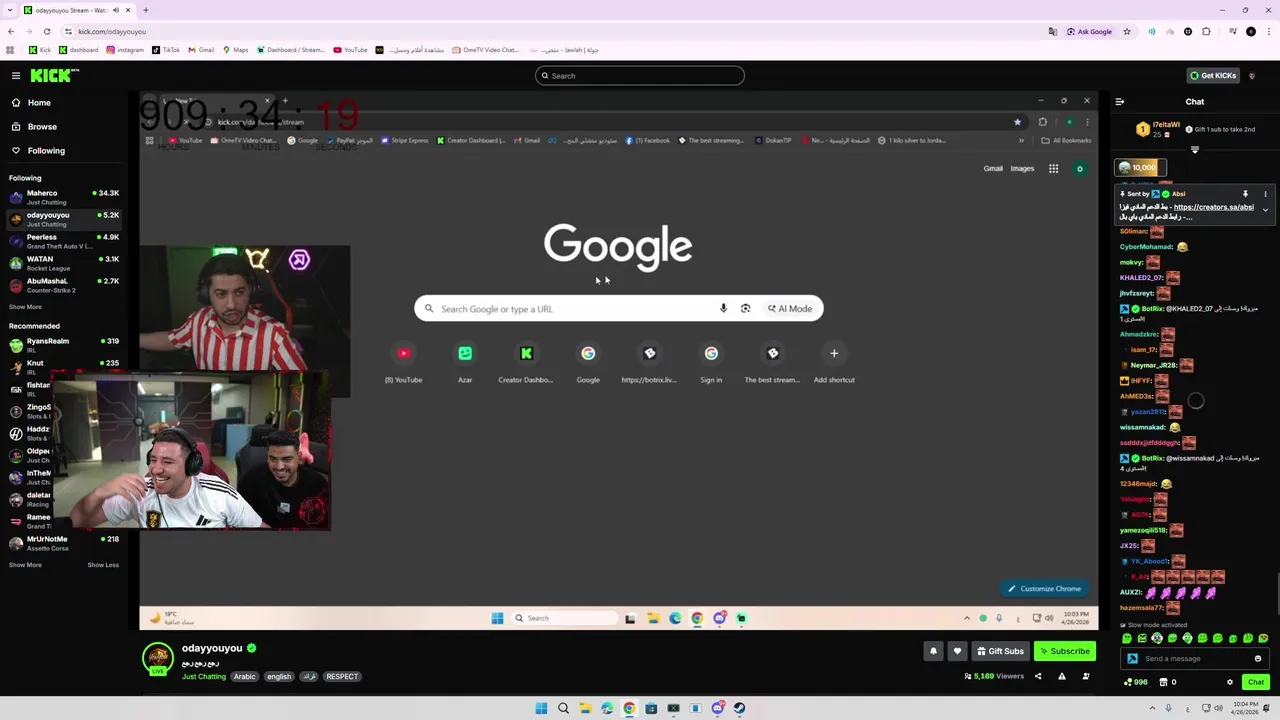This screenshot has width=1280, height=720.
Task: Open File Explorer from the taskbar
Action: tap(585, 708)
